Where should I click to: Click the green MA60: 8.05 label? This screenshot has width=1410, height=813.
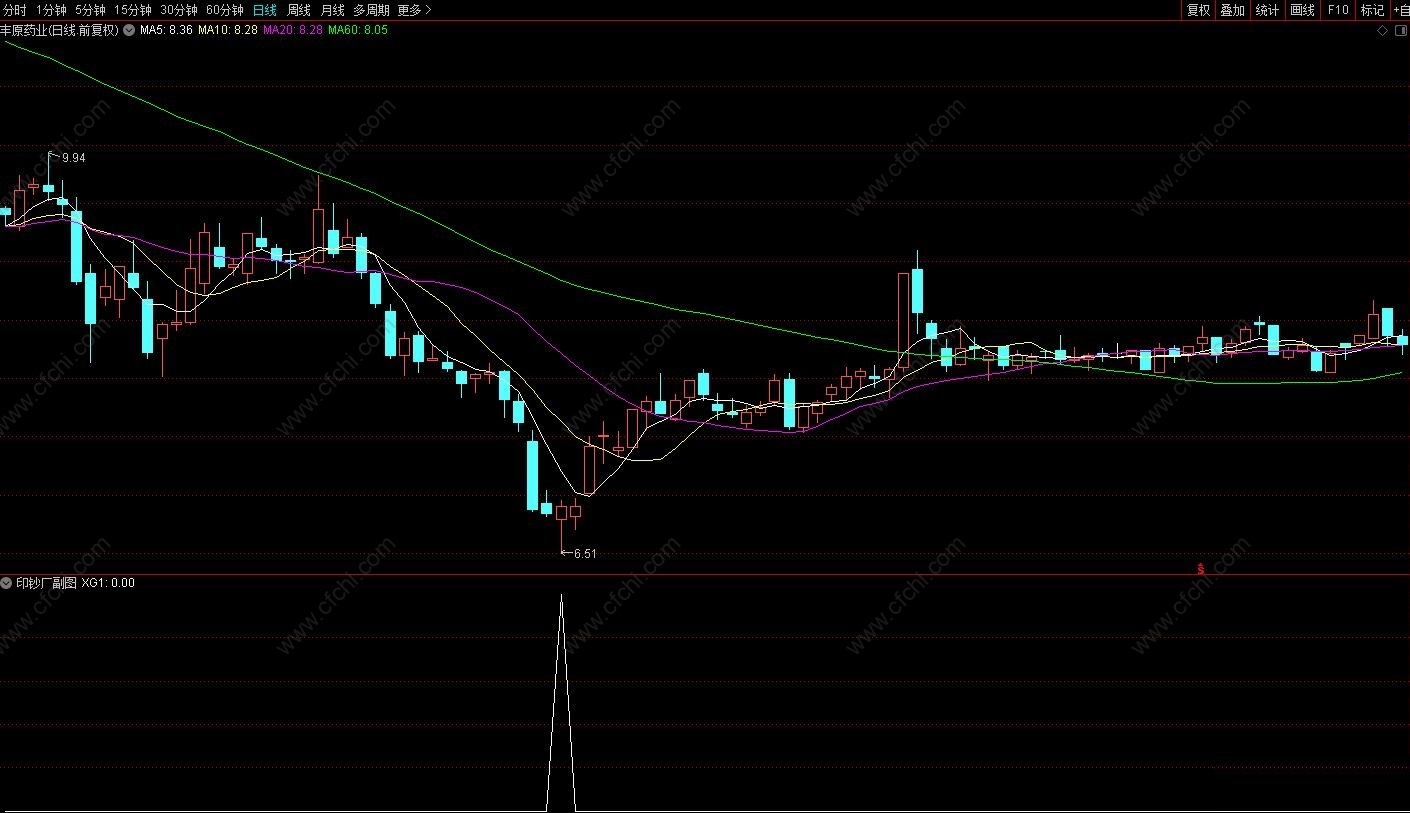point(358,30)
